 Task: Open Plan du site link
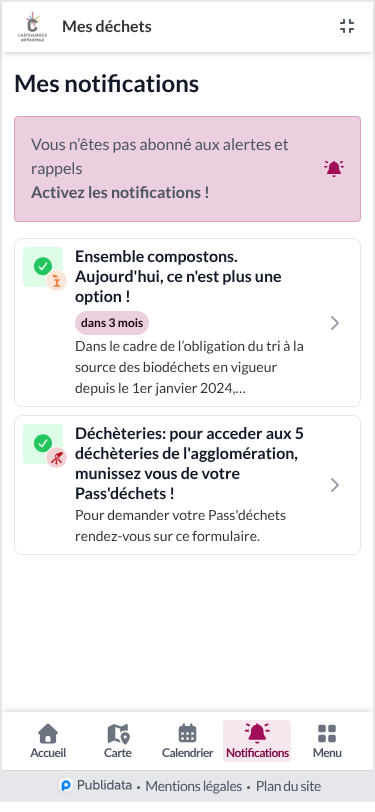point(289,787)
